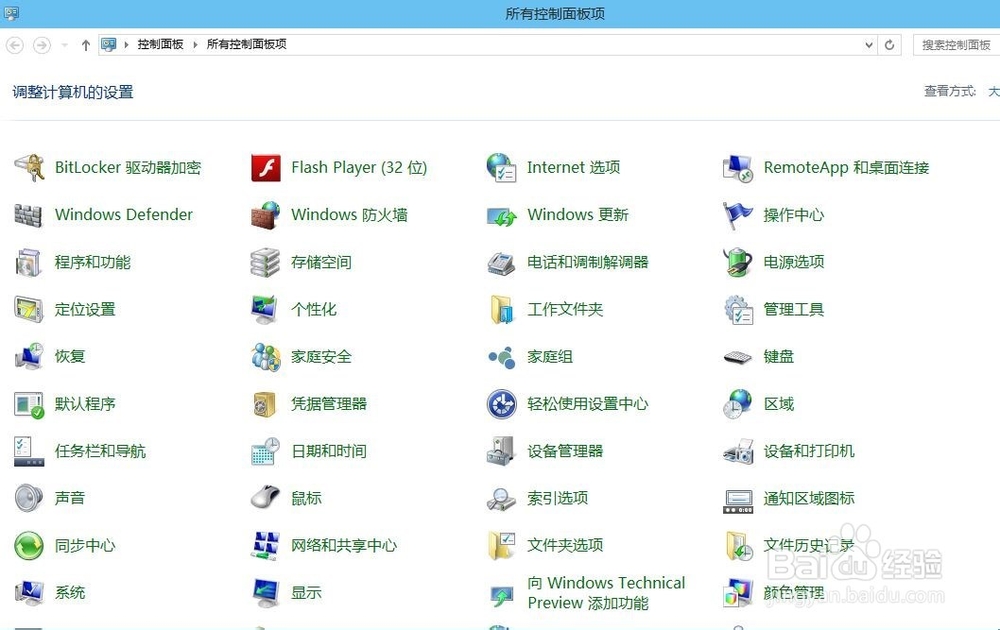Open the 轻松使用设置中心 icon
Image resolution: width=1000 pixels, height=630 pixels.
pyautogui.click(x=501, y=404)
